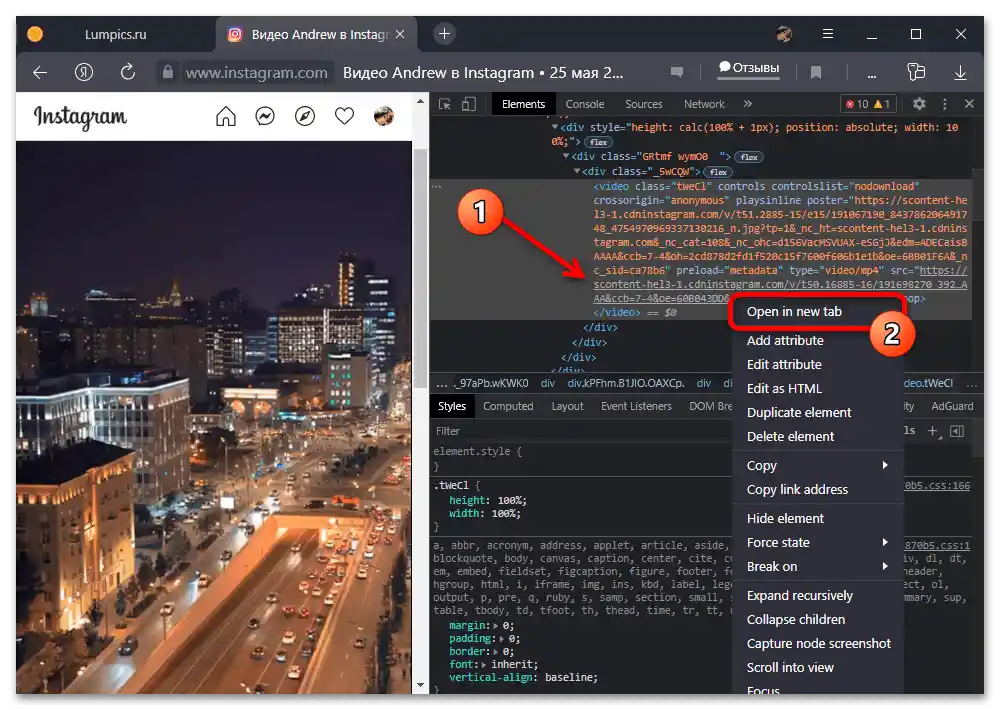This screenshot has height=710, width=1000.
Task: Click the div.kPFhm.B1JIO.OAXCp breadcrumb
Action: coord(625,383)
